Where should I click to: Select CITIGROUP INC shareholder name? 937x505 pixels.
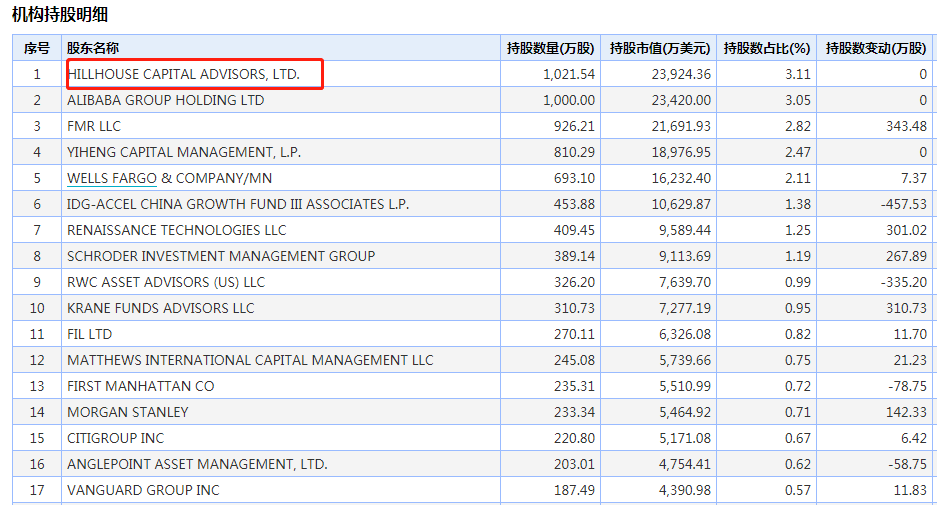[x=115, y=438]
